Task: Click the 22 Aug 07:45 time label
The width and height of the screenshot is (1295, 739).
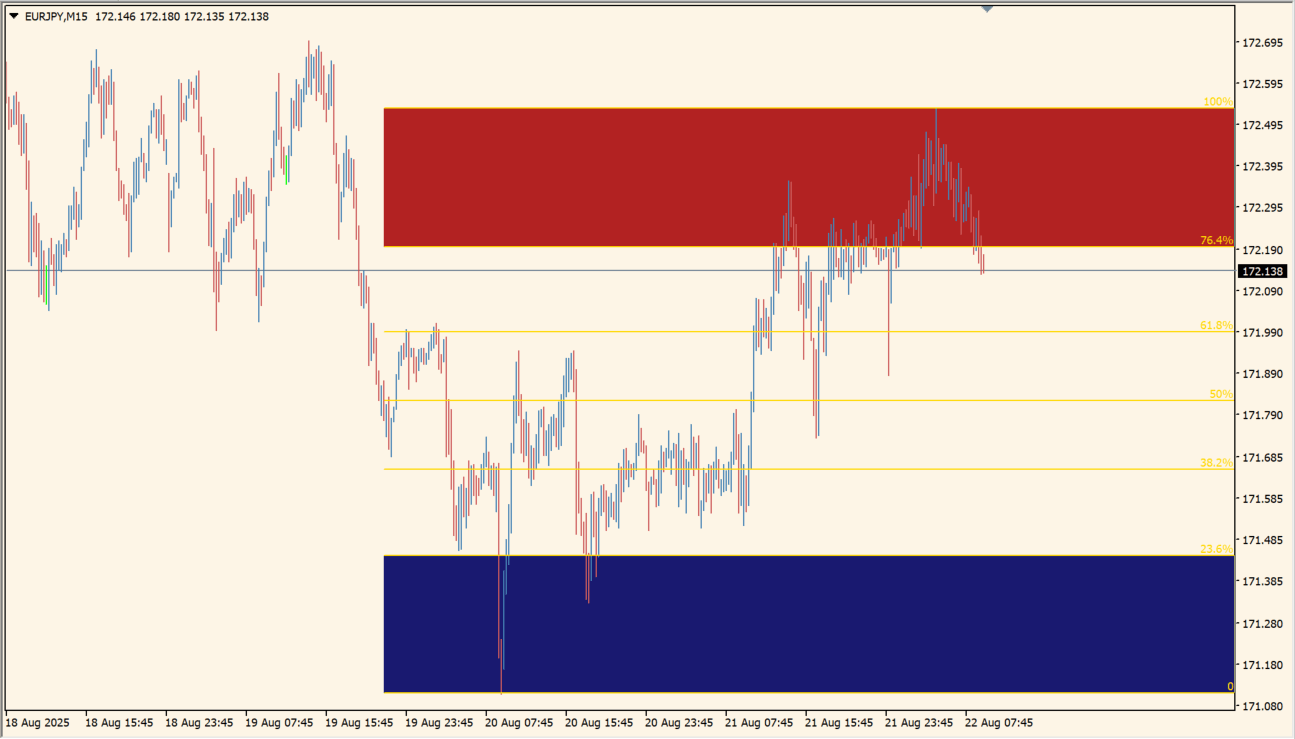Action: coord(999,722)
